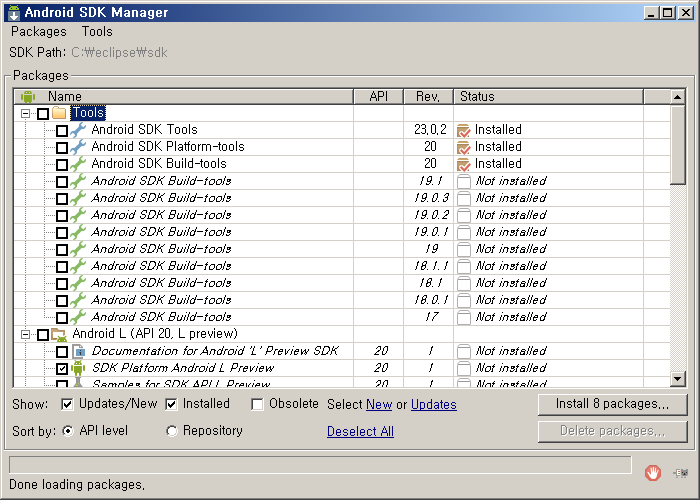700x500 pixels.
Task: Click Install 8 packages button
Action: tap(612, 404)
